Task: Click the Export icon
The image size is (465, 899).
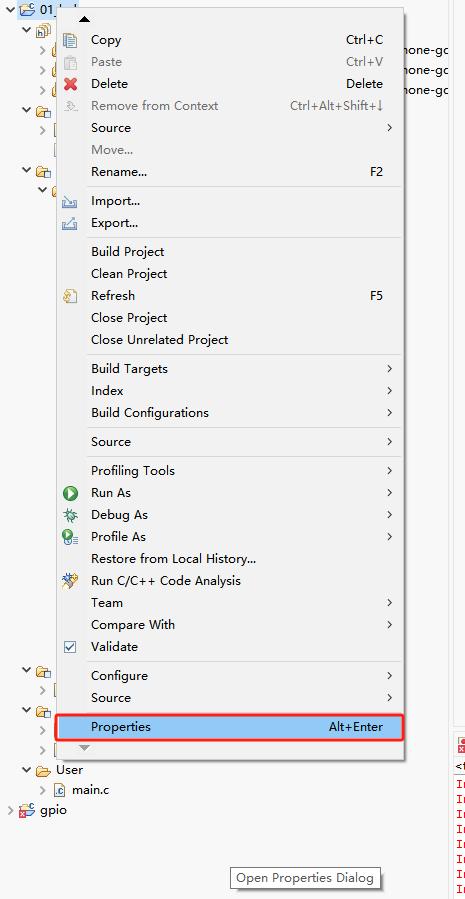Action: pos(69,223)
